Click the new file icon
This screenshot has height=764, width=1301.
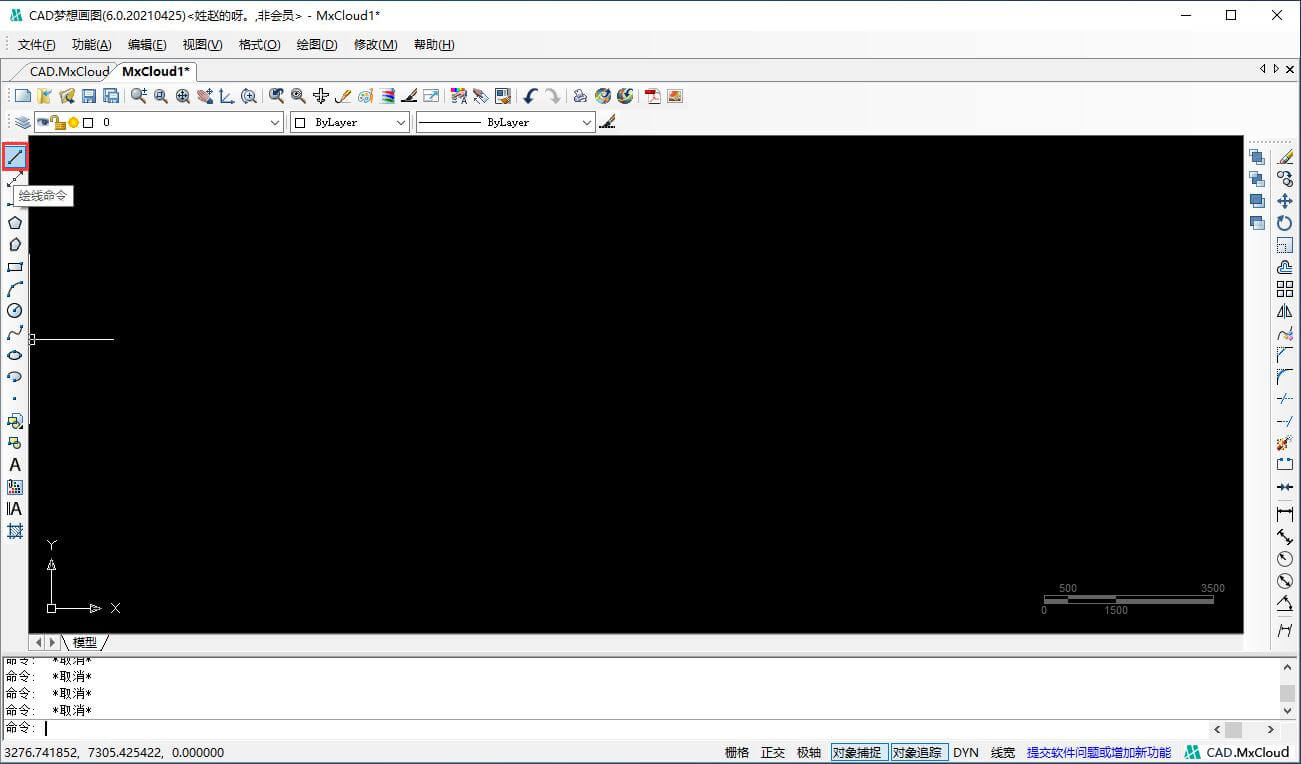(x=23, y=96)
